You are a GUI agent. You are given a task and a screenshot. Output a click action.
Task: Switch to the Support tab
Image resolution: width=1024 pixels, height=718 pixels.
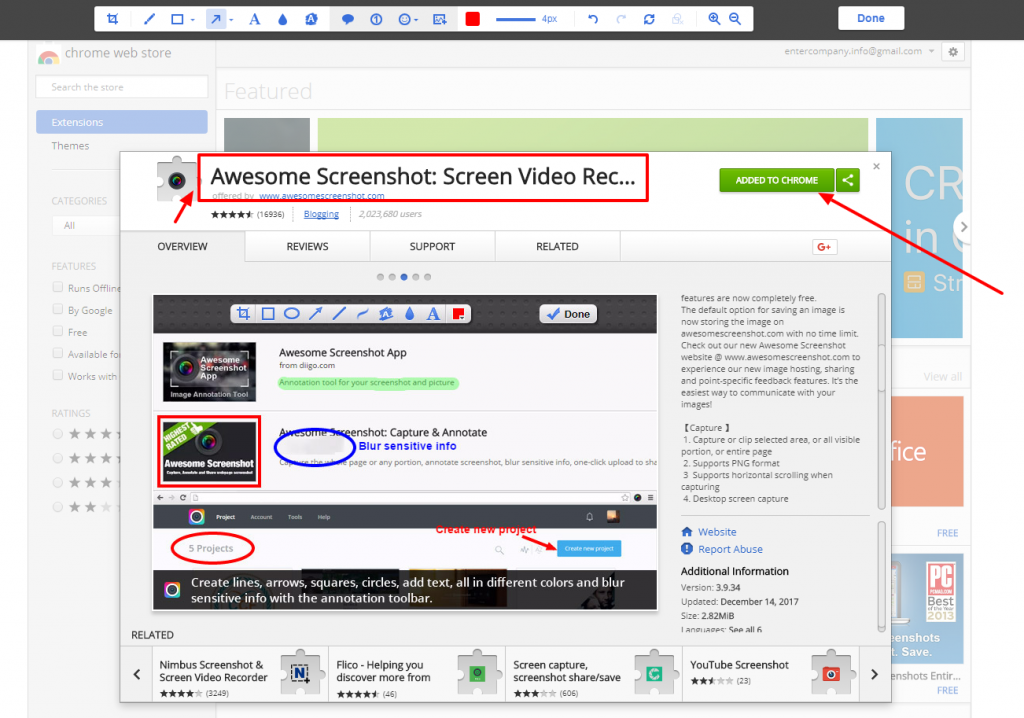click(x=432, y=246)
